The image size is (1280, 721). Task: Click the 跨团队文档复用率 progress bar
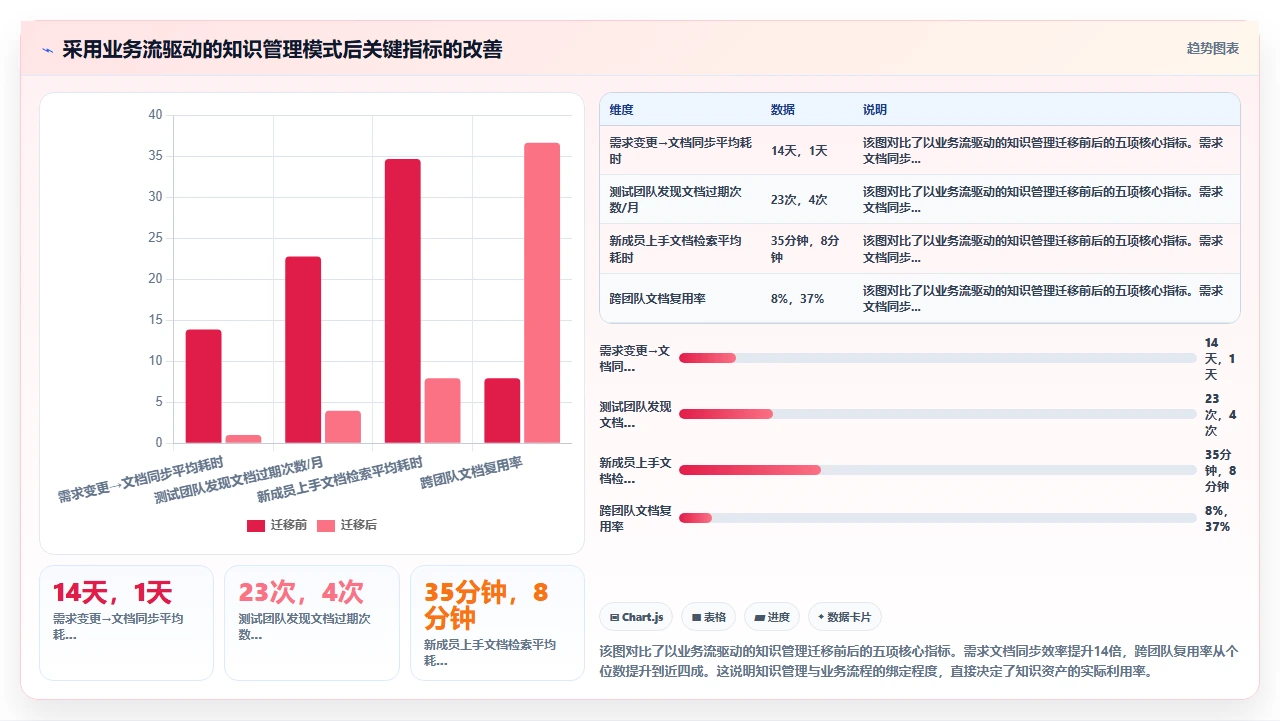point(938,518)
